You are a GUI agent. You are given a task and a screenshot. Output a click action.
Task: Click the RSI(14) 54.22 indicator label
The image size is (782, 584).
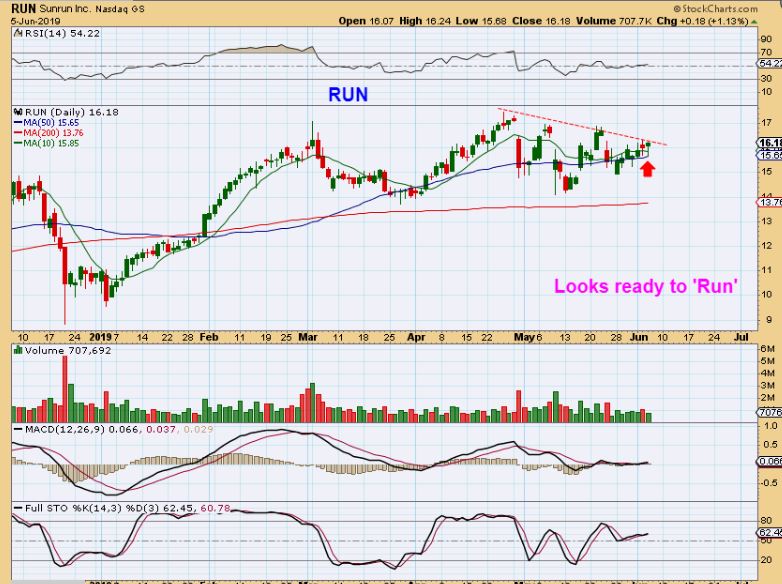(62, 33)
